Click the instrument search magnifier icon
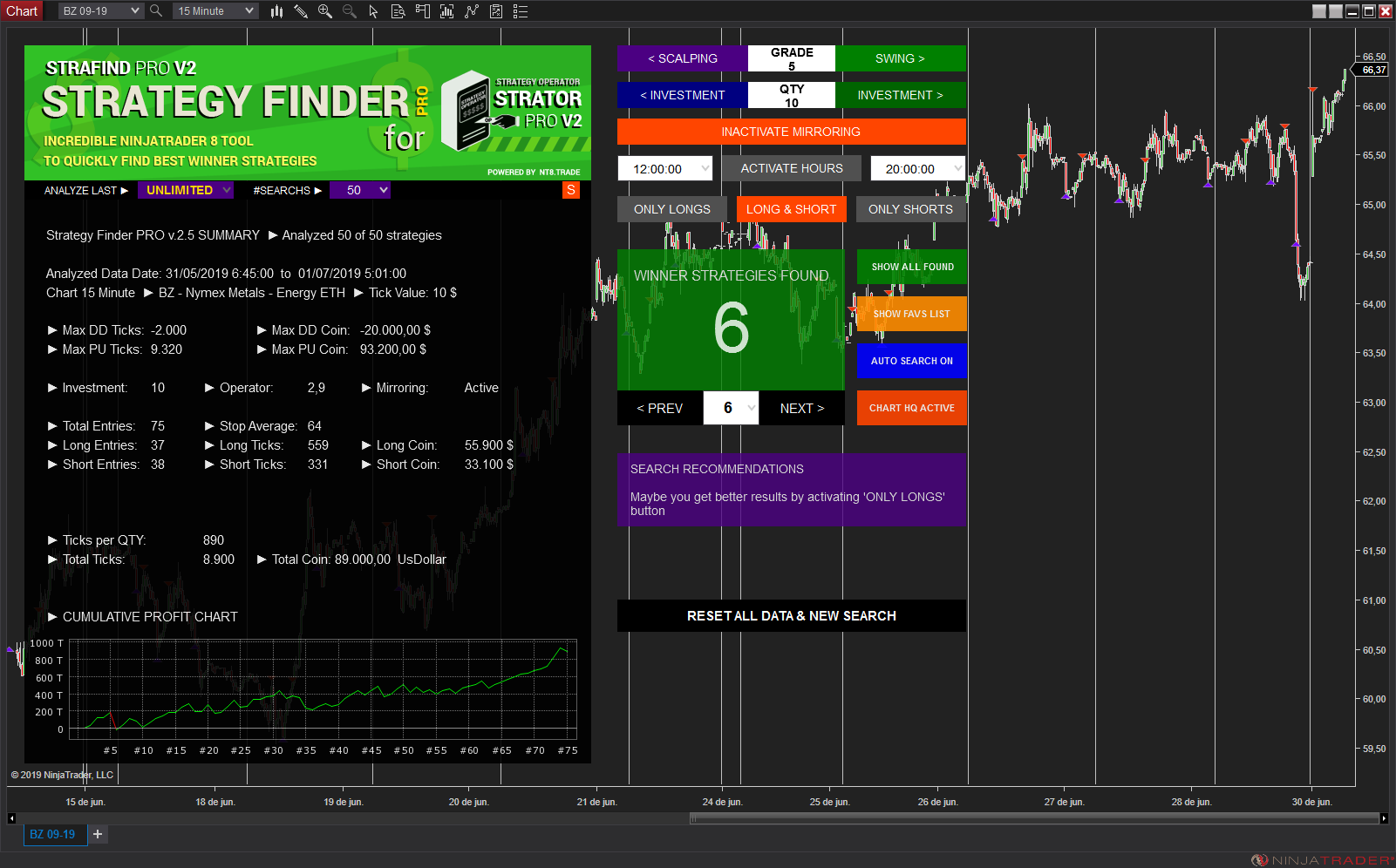This screenshot has height=868, width=1396. click(x=156, y=11)
